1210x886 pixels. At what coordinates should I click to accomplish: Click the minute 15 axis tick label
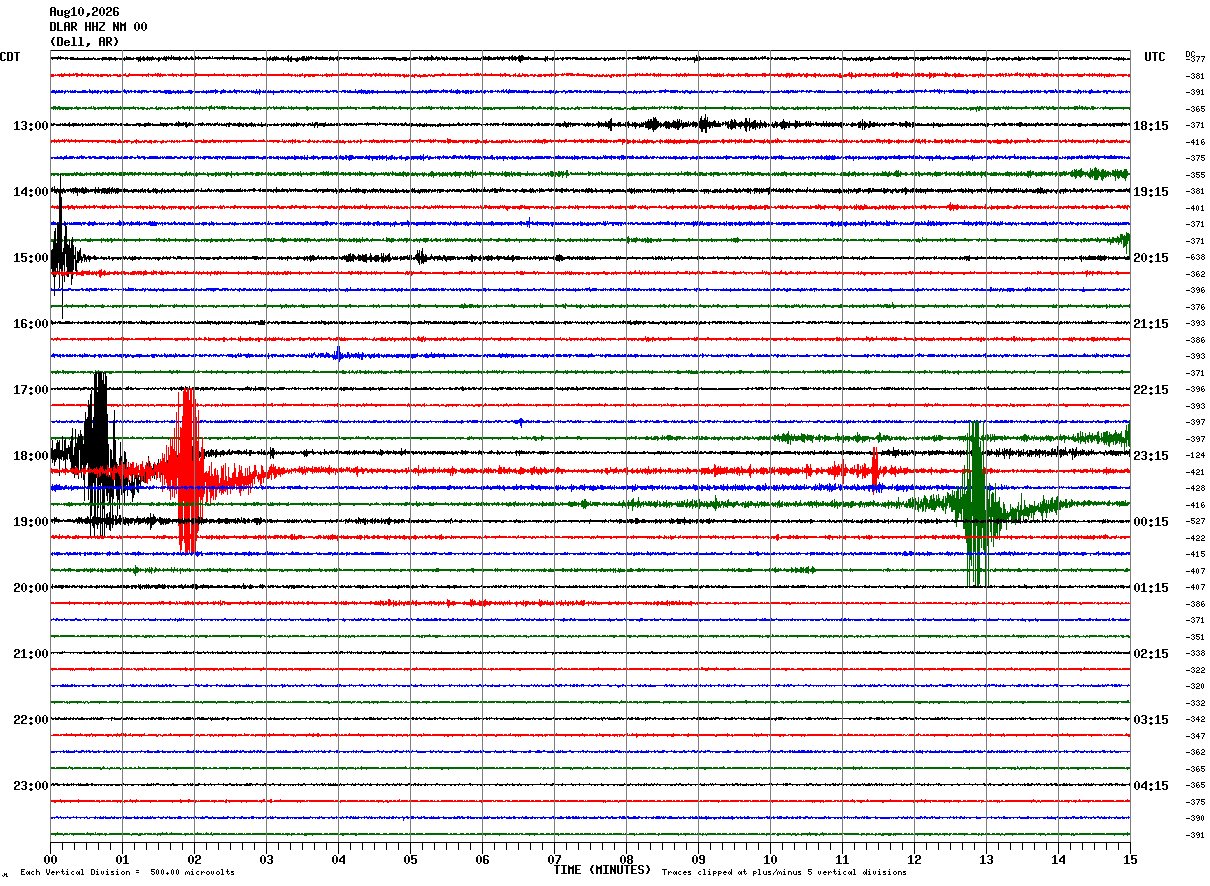coord(1130,859)
